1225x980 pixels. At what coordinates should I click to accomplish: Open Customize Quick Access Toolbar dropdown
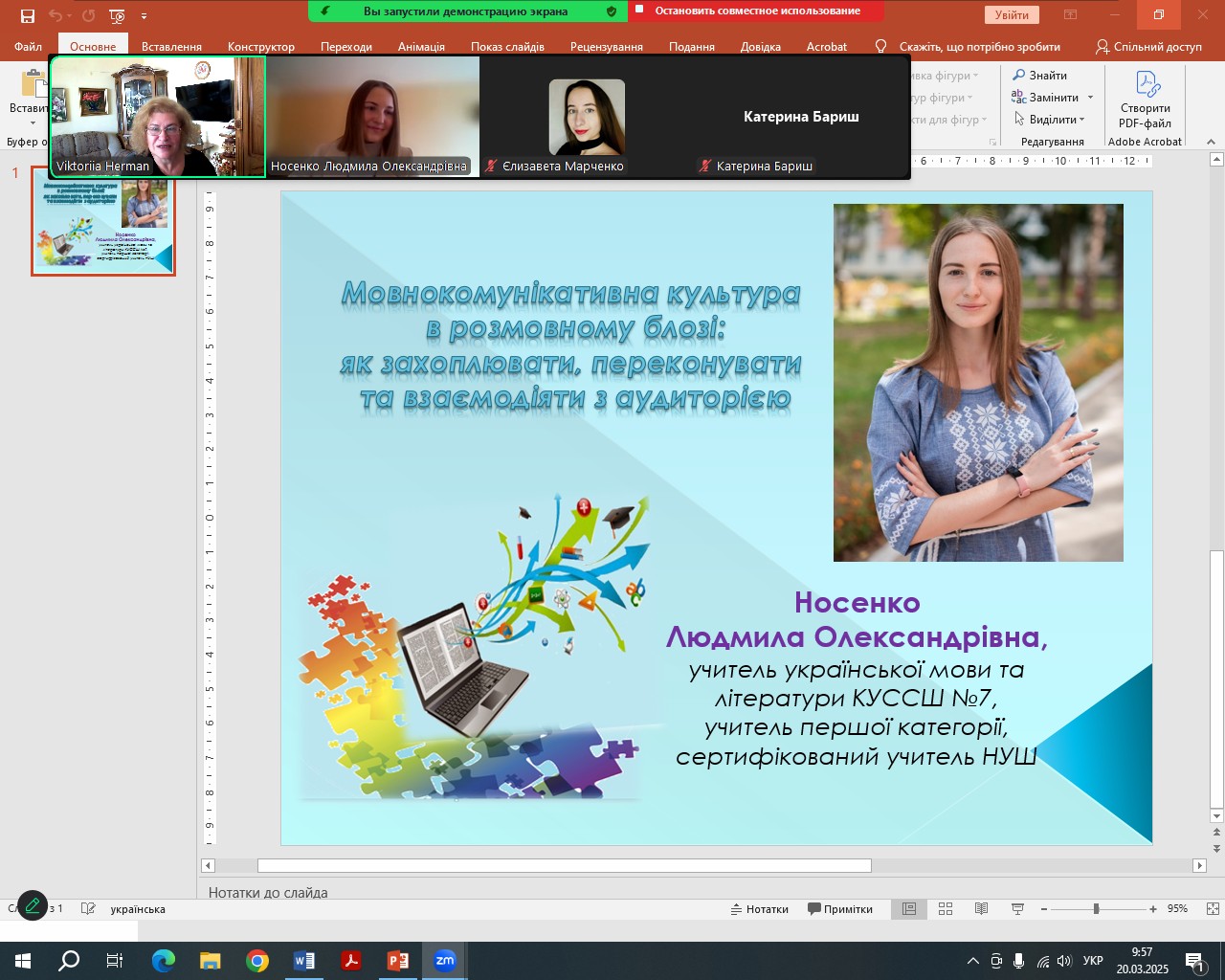pos(144,16)
